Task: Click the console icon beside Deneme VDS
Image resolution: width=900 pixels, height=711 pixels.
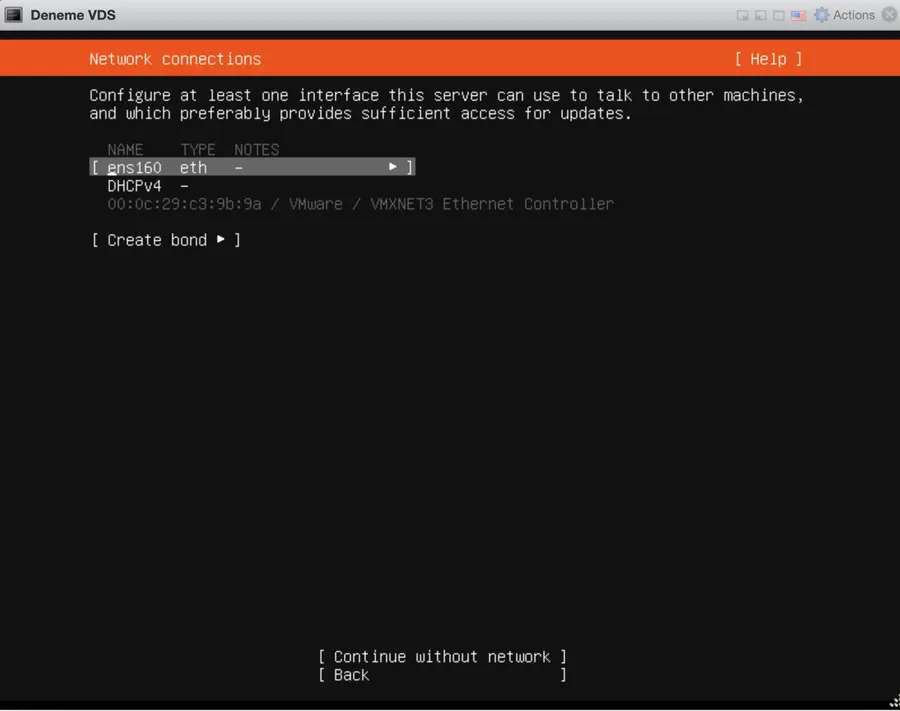Action: click(x=13, y=15)
